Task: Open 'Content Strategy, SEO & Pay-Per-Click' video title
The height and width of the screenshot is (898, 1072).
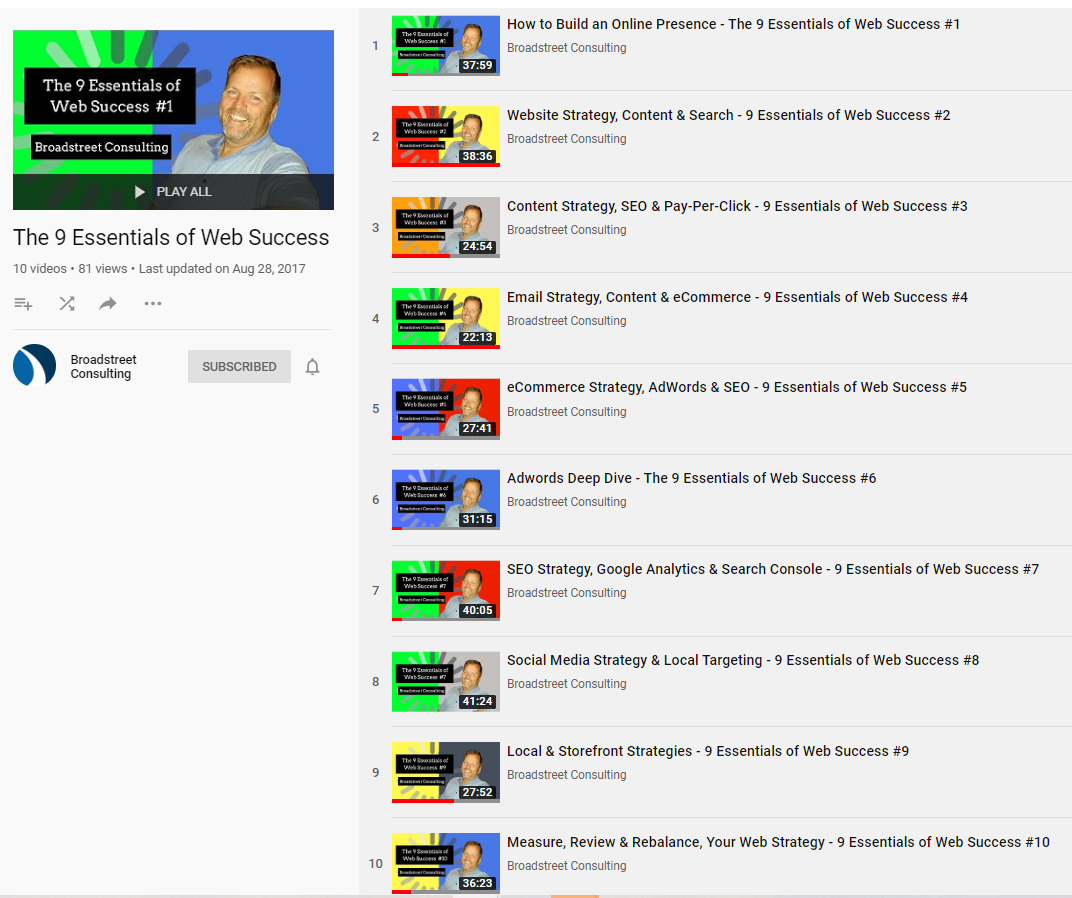Action: click(737, 207)
